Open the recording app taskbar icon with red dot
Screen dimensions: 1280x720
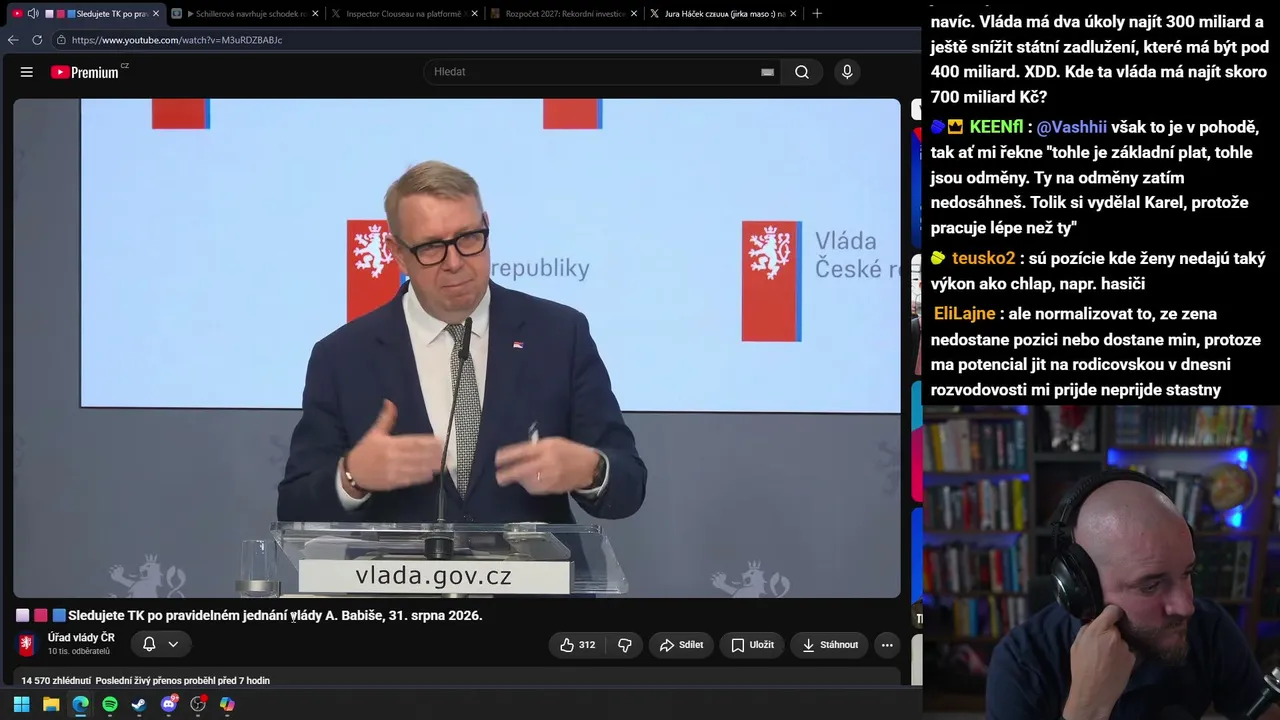point(198,704)
